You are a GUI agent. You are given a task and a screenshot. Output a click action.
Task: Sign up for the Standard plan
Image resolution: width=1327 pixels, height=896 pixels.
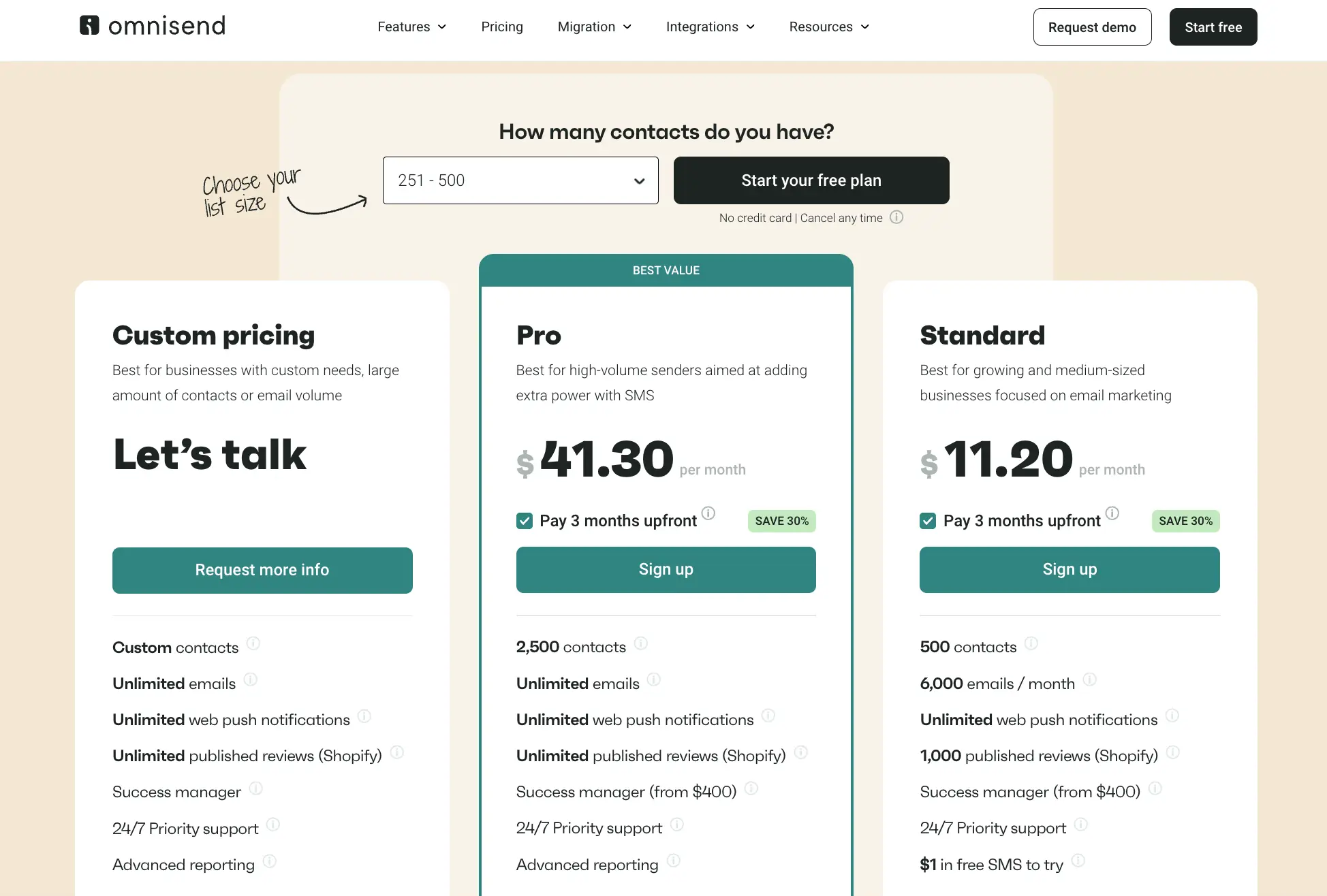(1070, 569)
